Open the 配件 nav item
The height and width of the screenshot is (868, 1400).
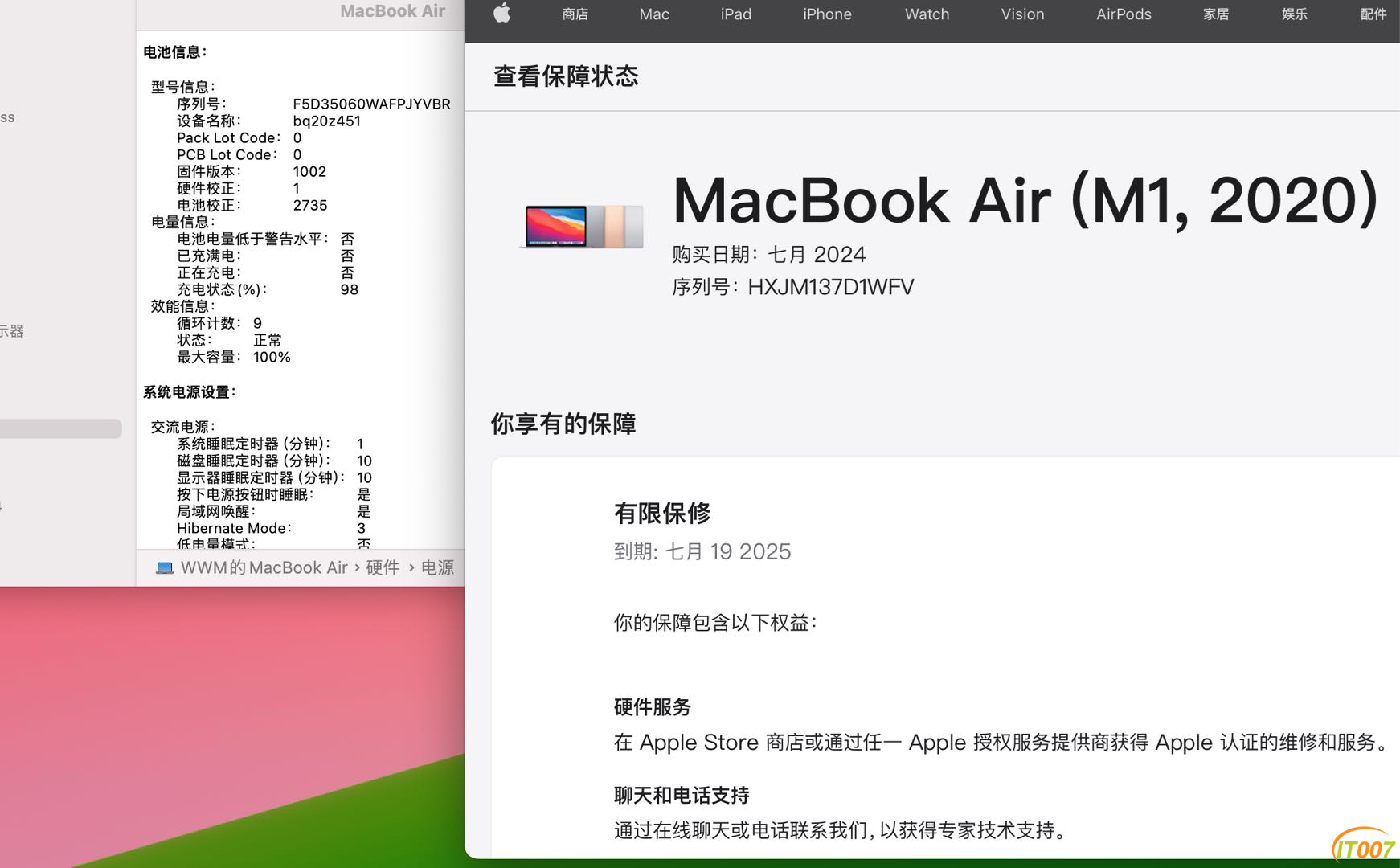point(1373,14)
